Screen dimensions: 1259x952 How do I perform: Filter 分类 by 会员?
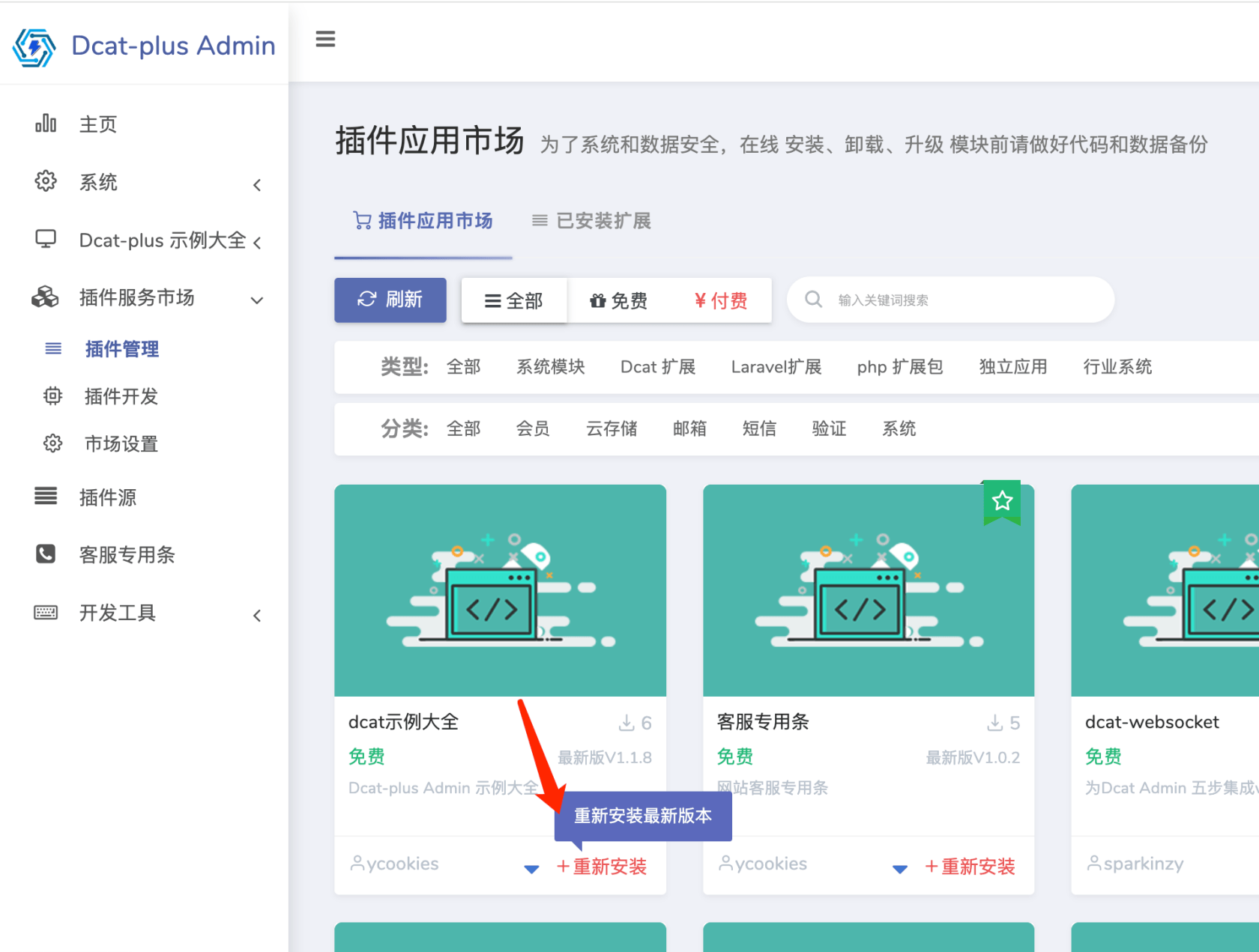tap(533, 429)
